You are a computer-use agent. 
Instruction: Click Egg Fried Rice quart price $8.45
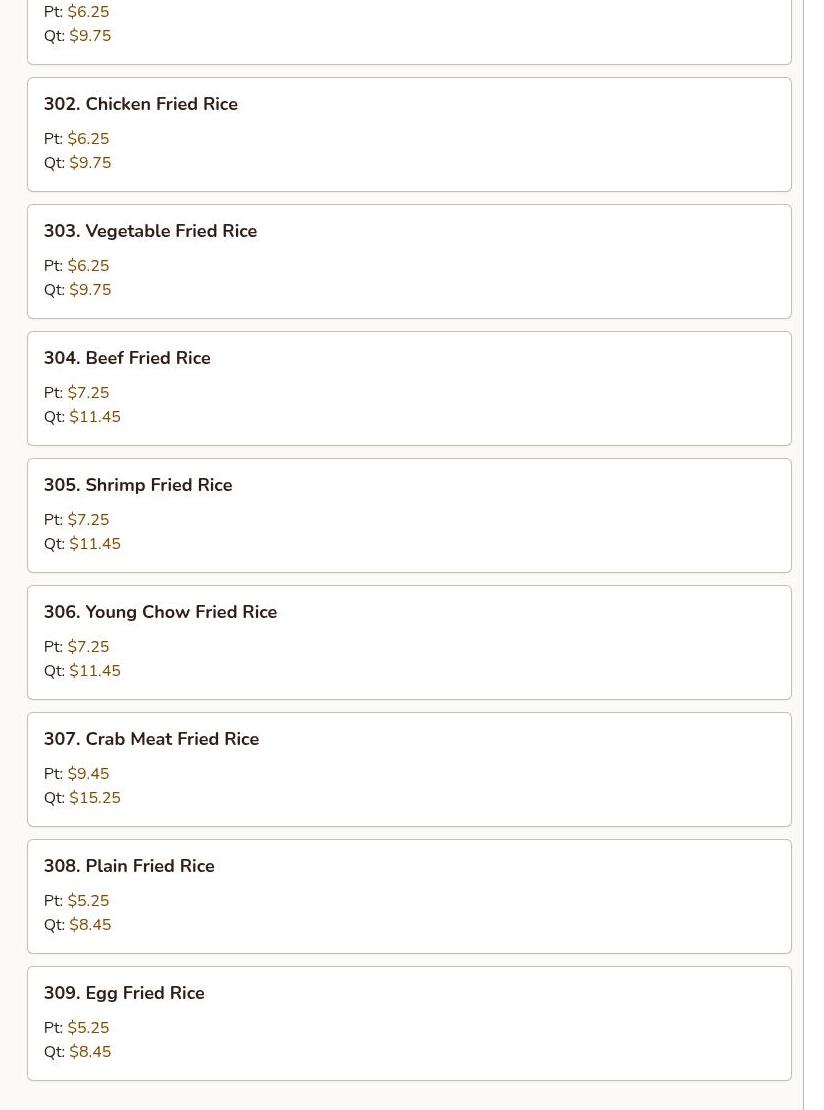90,1052
